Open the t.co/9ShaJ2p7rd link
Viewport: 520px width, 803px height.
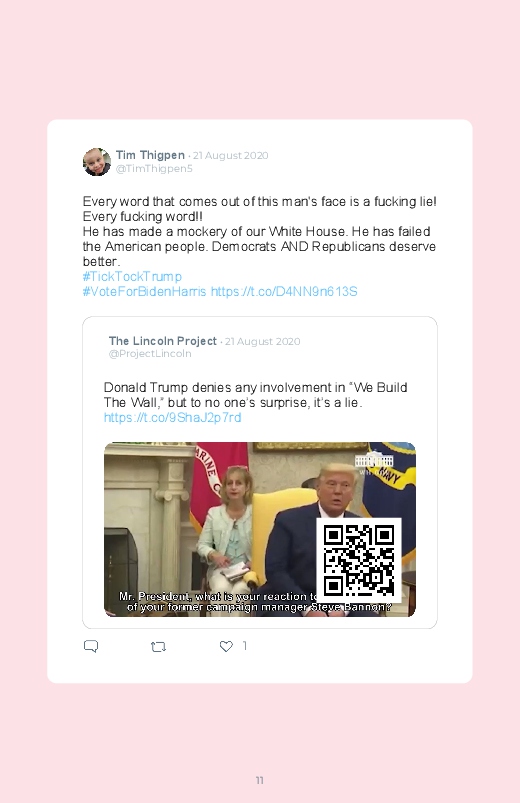(172, 417)
